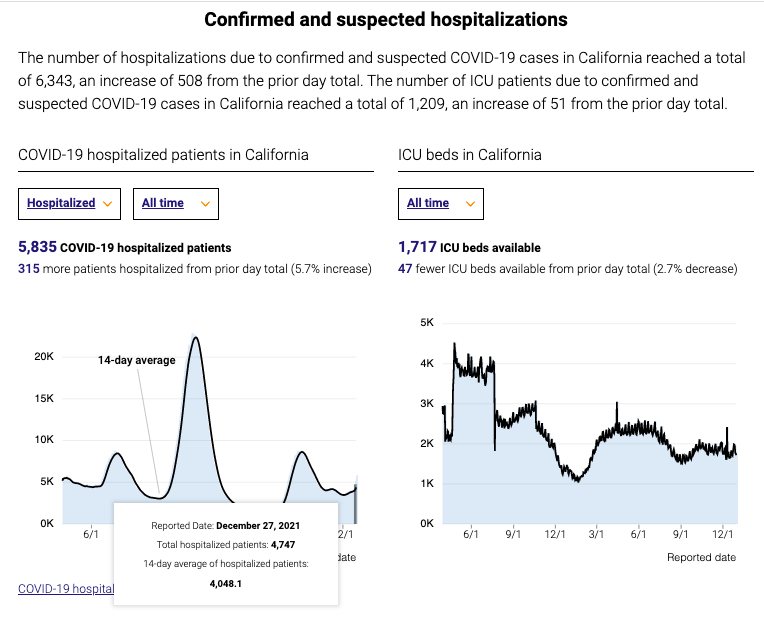764x618 pixels.
Task: Select the 5,835 COVID-19 hospitalized patients figure
Action: 38,247
